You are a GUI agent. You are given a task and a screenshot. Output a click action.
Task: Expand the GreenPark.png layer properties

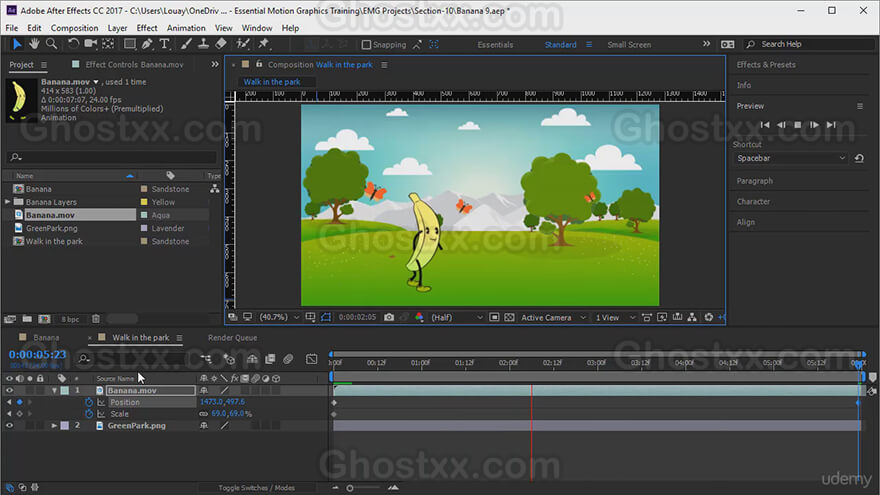[54, 425]
